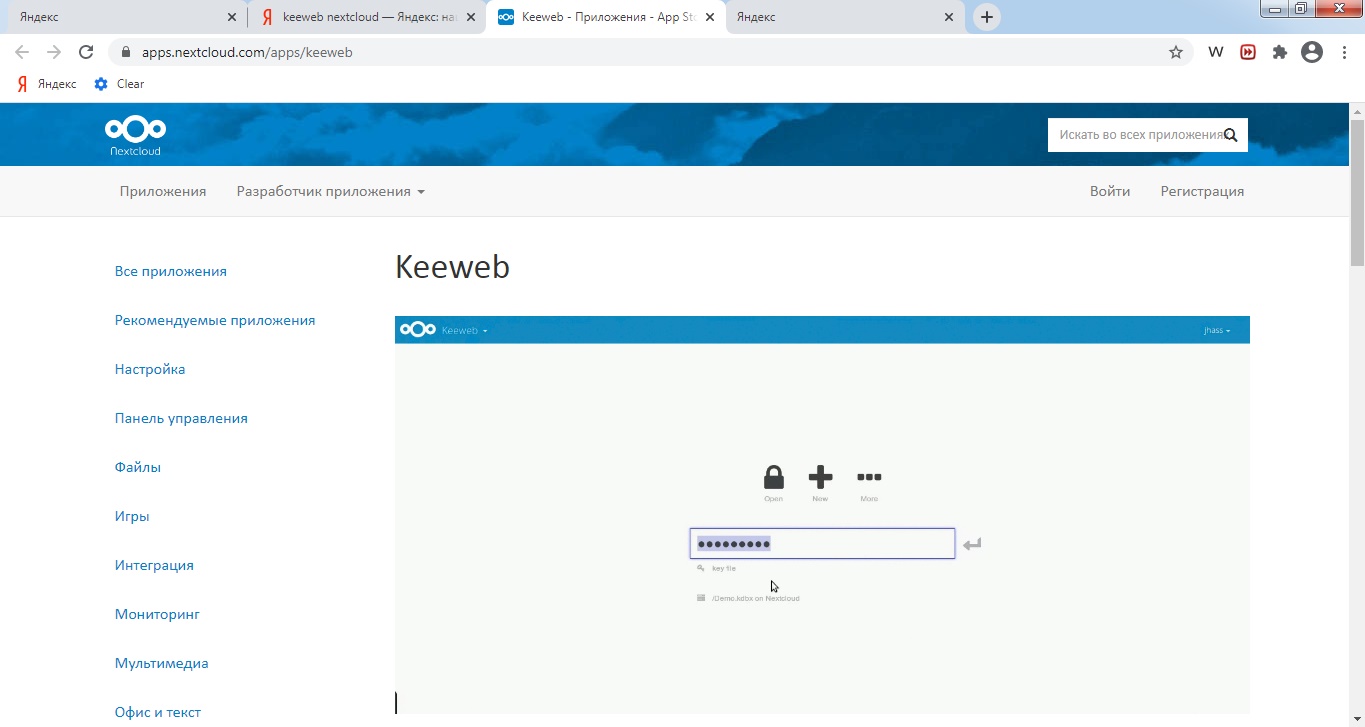
Task: Click the key file icon below the password field
Action: click(x=700, y=567)
